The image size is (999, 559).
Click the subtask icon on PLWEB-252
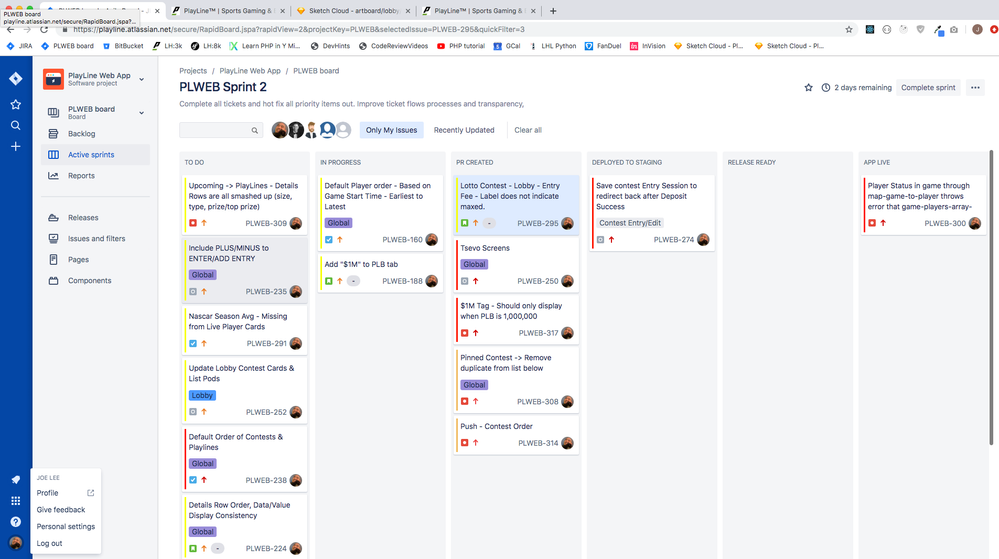193,412
